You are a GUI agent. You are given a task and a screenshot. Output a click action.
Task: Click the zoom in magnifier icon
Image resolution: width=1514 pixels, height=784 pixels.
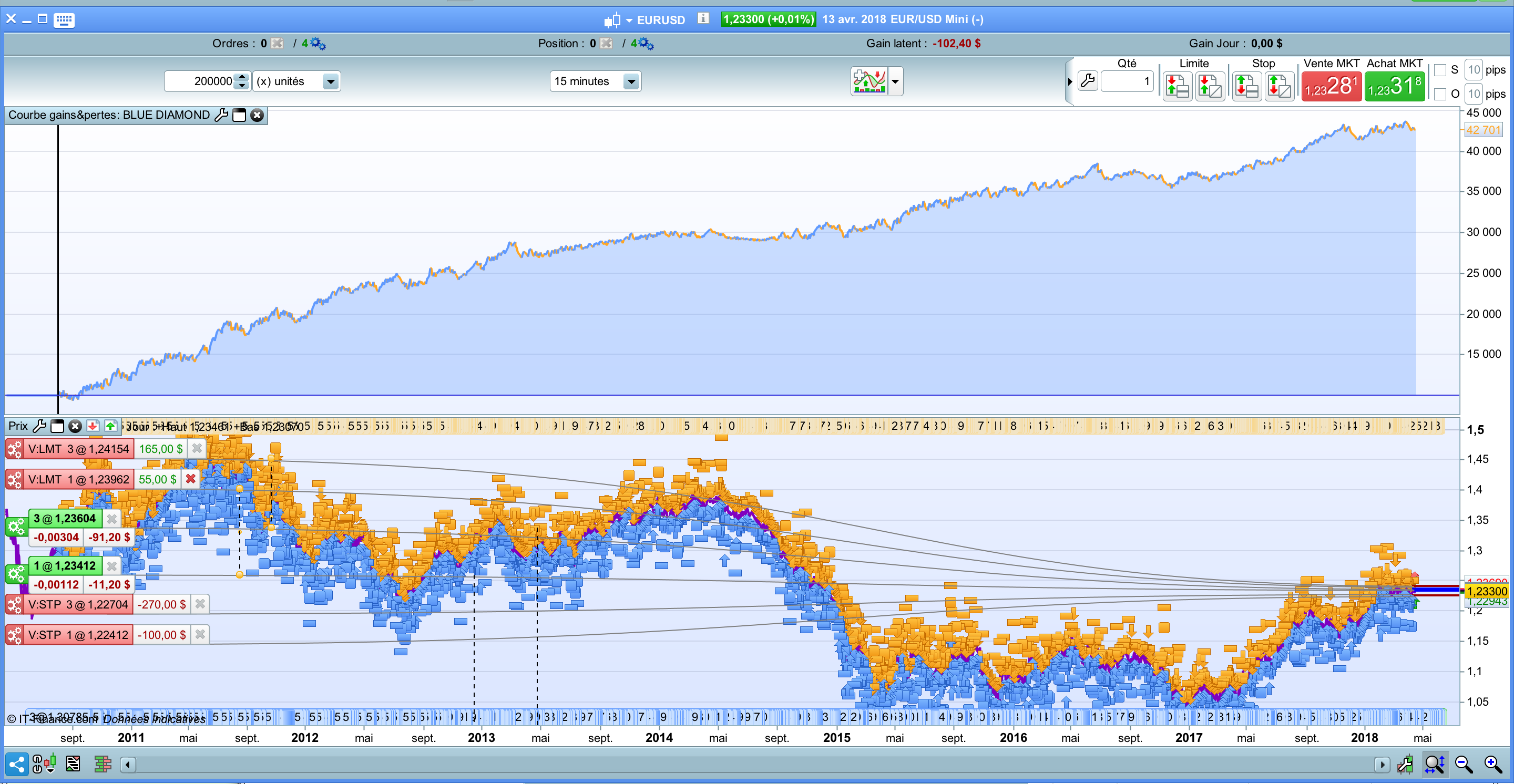coord(1493,764)
